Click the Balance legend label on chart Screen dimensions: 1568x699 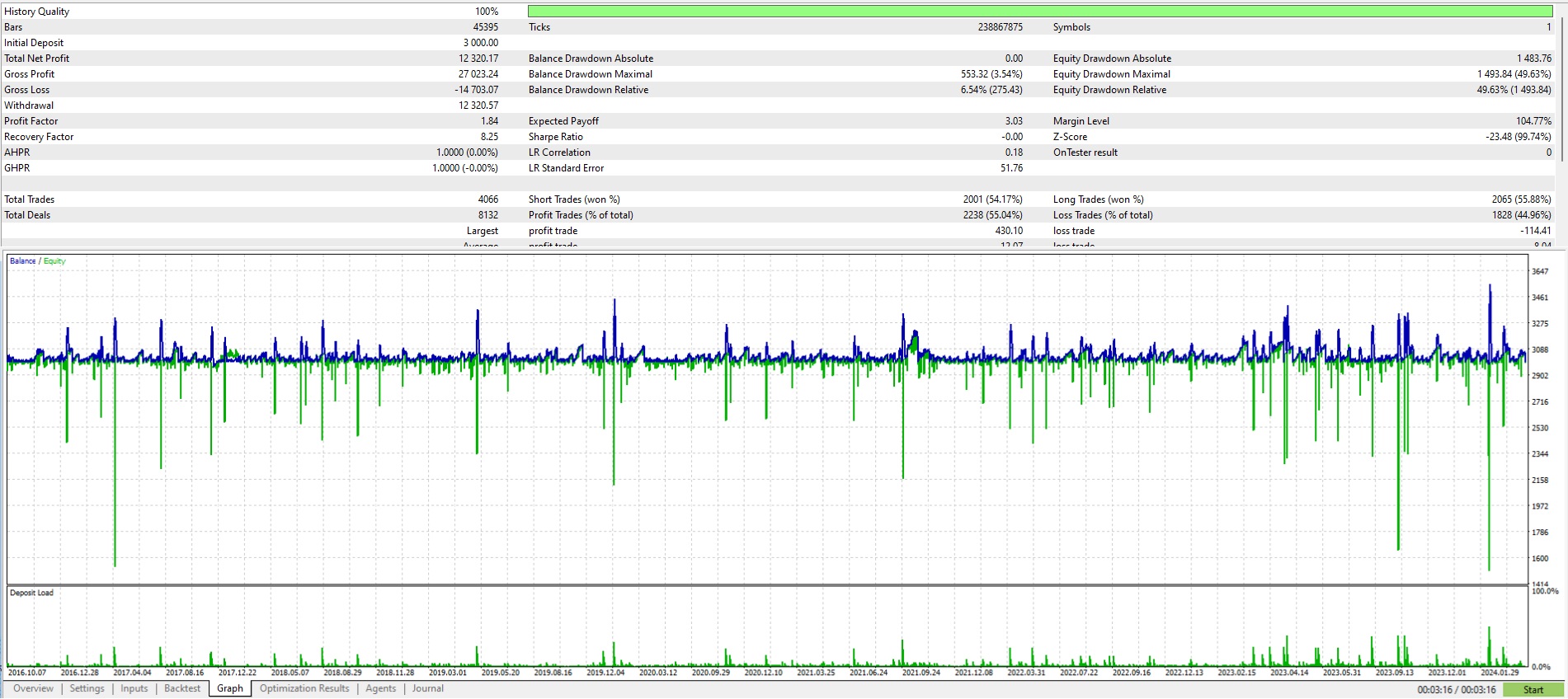tap(23, 261)
